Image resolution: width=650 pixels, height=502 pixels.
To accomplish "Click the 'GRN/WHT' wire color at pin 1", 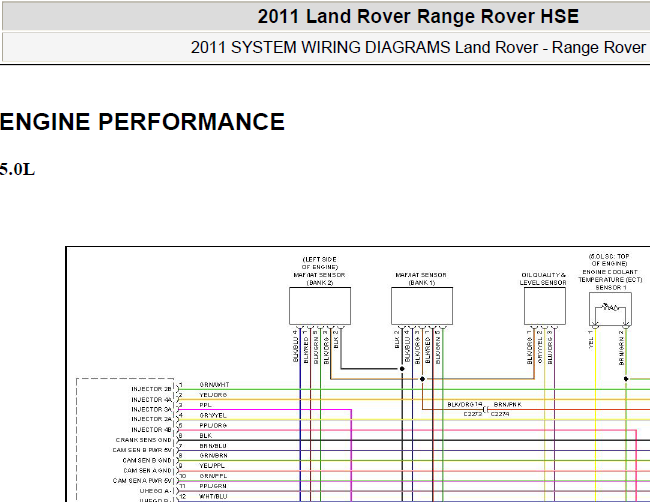I will point(214,385).
